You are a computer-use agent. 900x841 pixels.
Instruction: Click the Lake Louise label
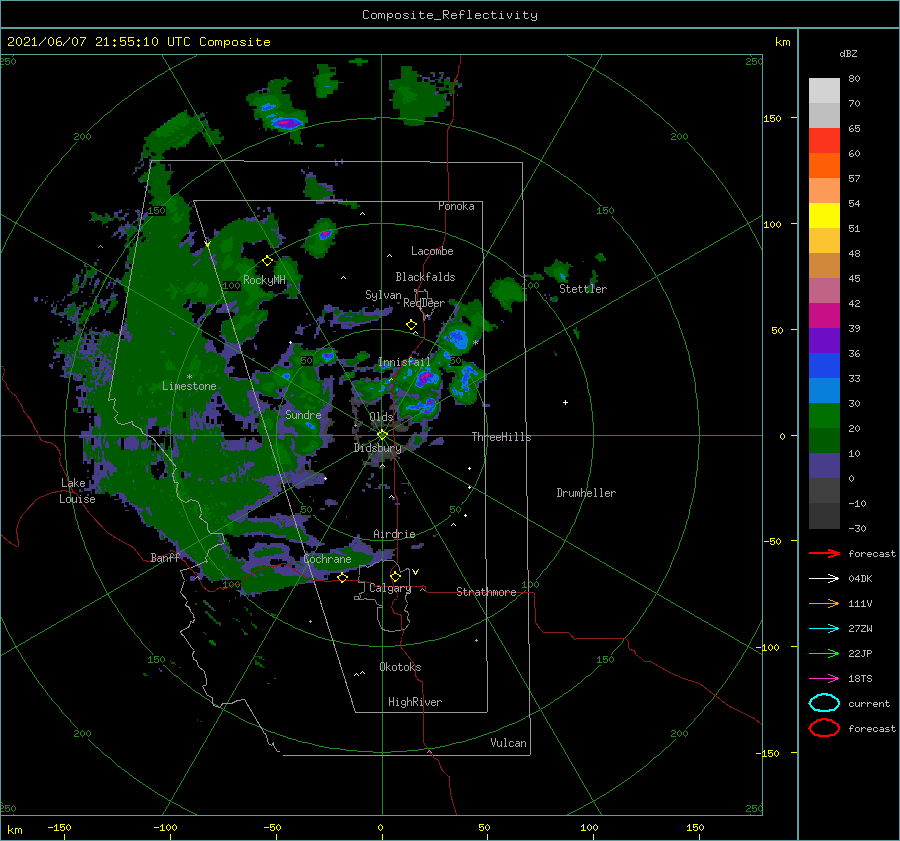coord(78,491)
